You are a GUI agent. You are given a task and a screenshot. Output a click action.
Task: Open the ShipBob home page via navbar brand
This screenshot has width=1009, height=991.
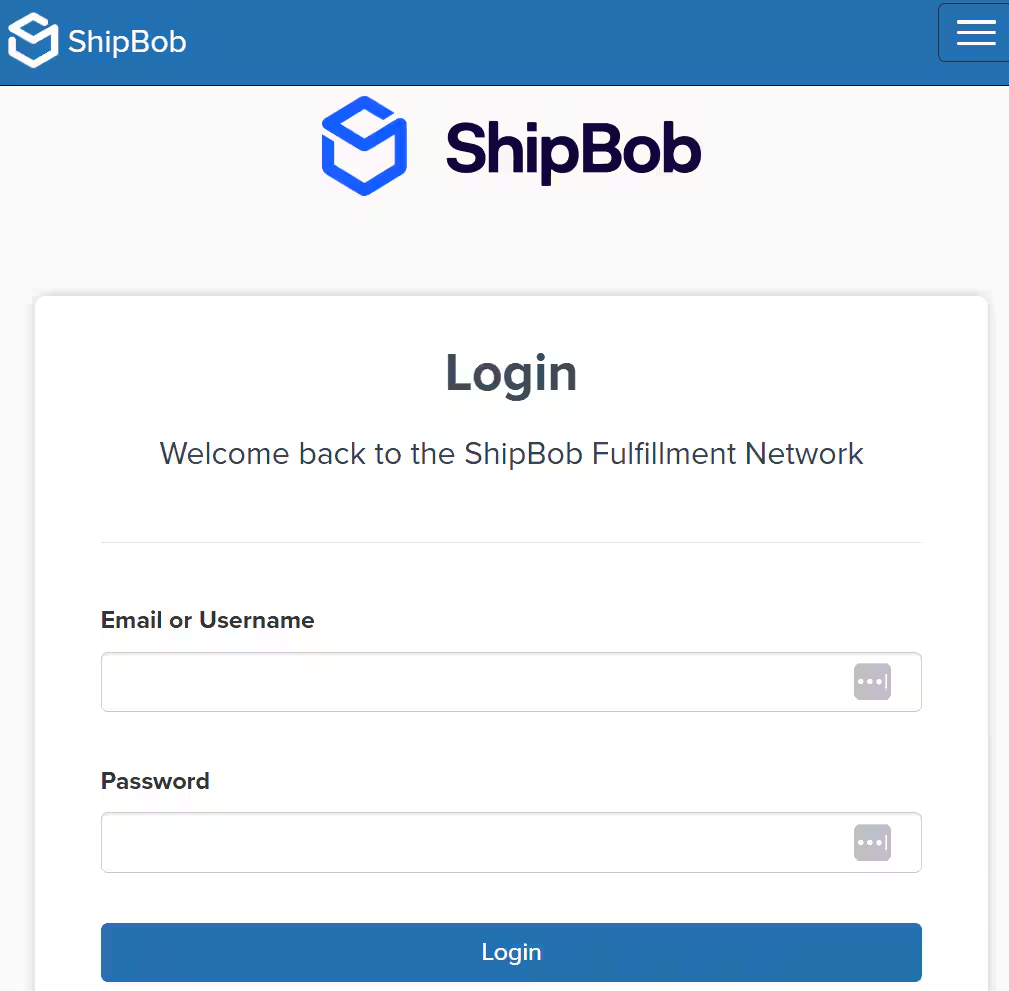[x=97, y=41]
